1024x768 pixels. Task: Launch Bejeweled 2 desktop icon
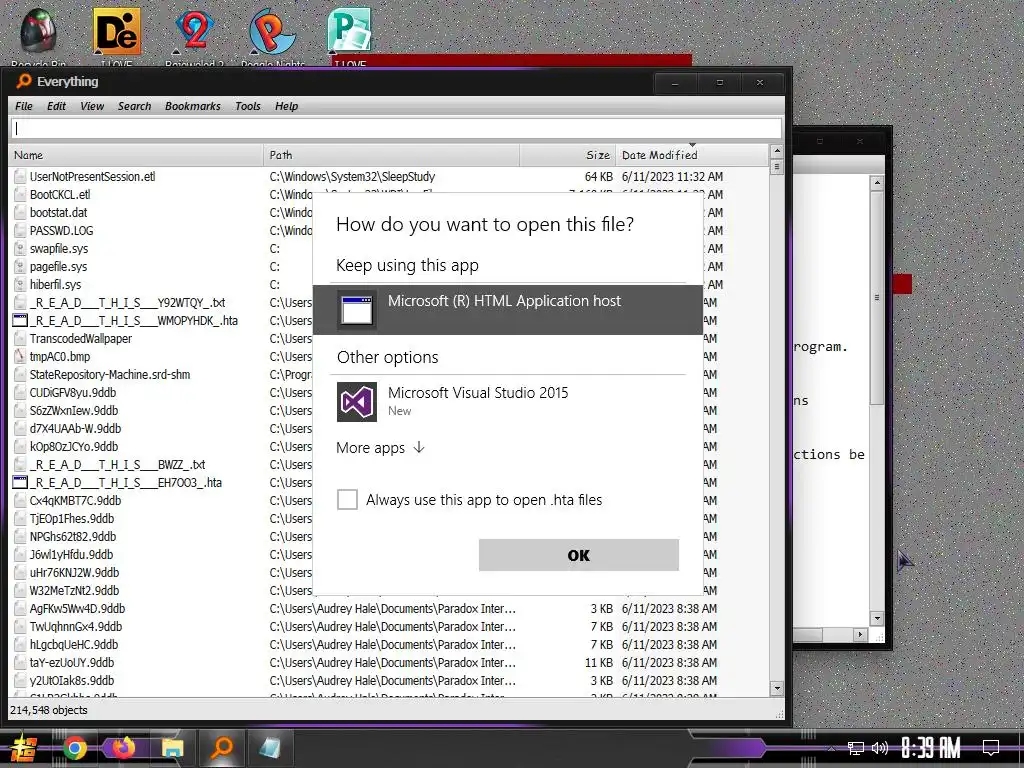click(x=194, y=31)
